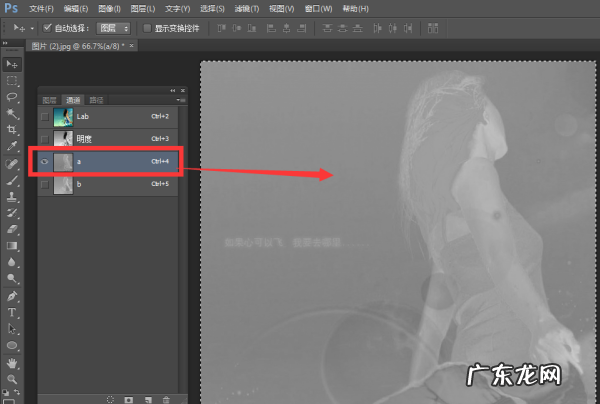Delete current channel with trash icon
The height and width of the screenshot is (404, 600).
coord(165,399)
